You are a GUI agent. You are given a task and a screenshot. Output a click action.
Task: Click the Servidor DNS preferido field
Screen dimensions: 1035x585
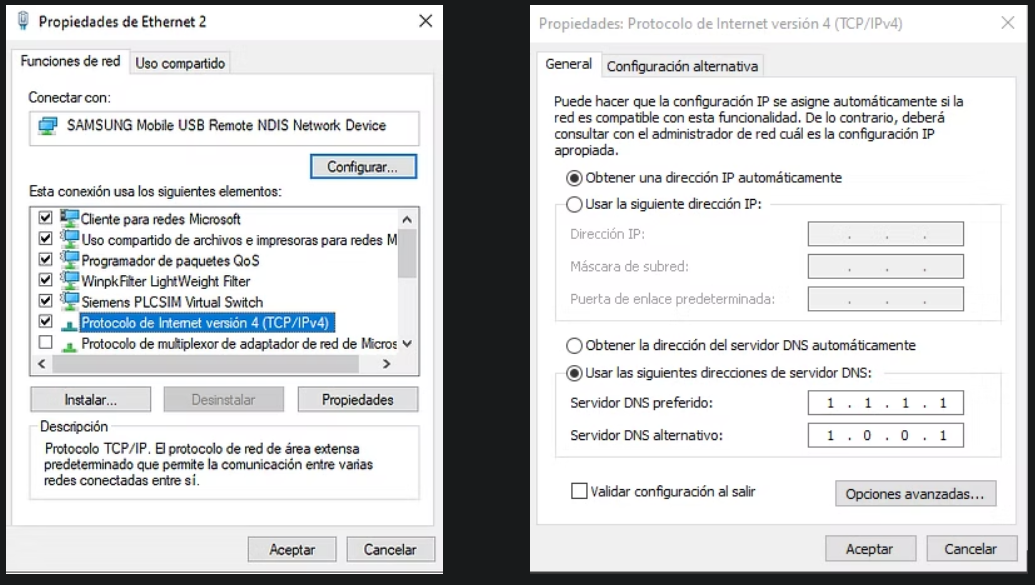885,403
